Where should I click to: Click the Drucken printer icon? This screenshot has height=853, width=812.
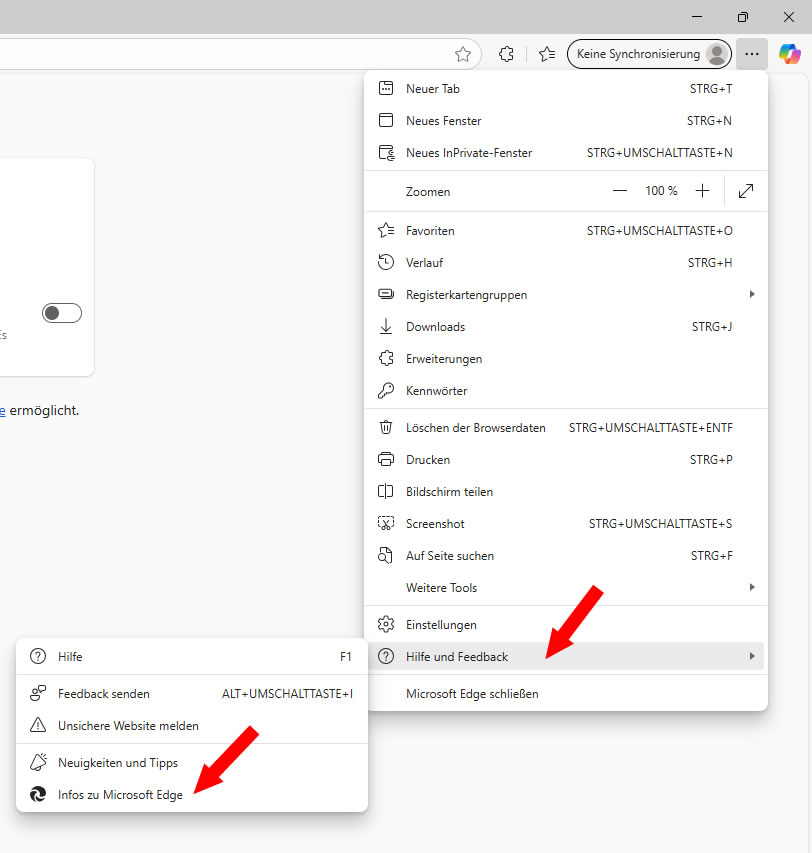coord(386,460)
